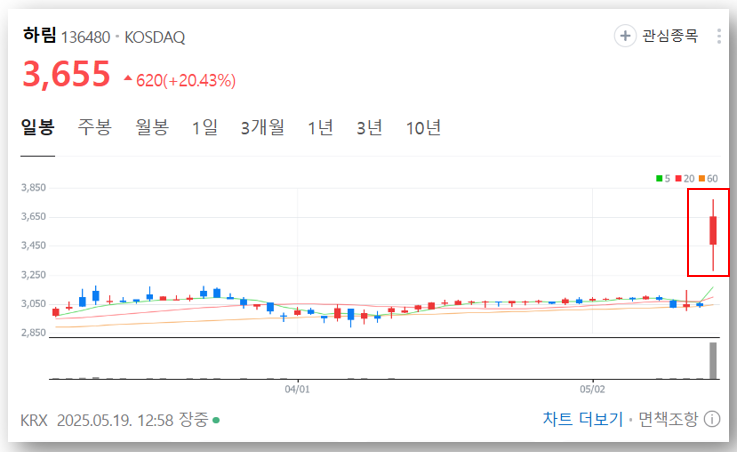
Task: Click the change value 620(+20.43%)
Action: pyautogui.click(x=186, y=80)
